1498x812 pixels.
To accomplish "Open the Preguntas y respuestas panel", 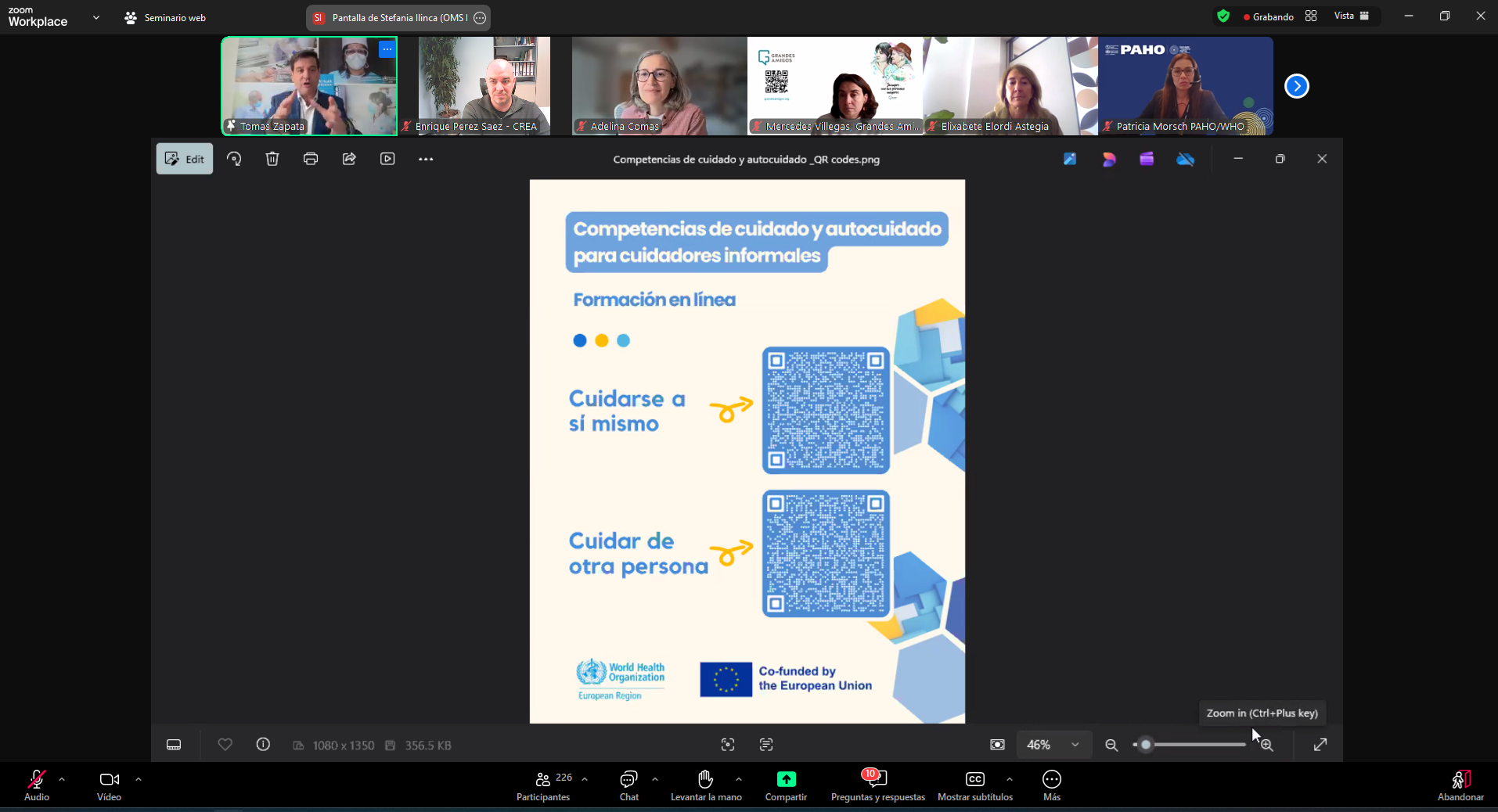I will pos(877,785).
